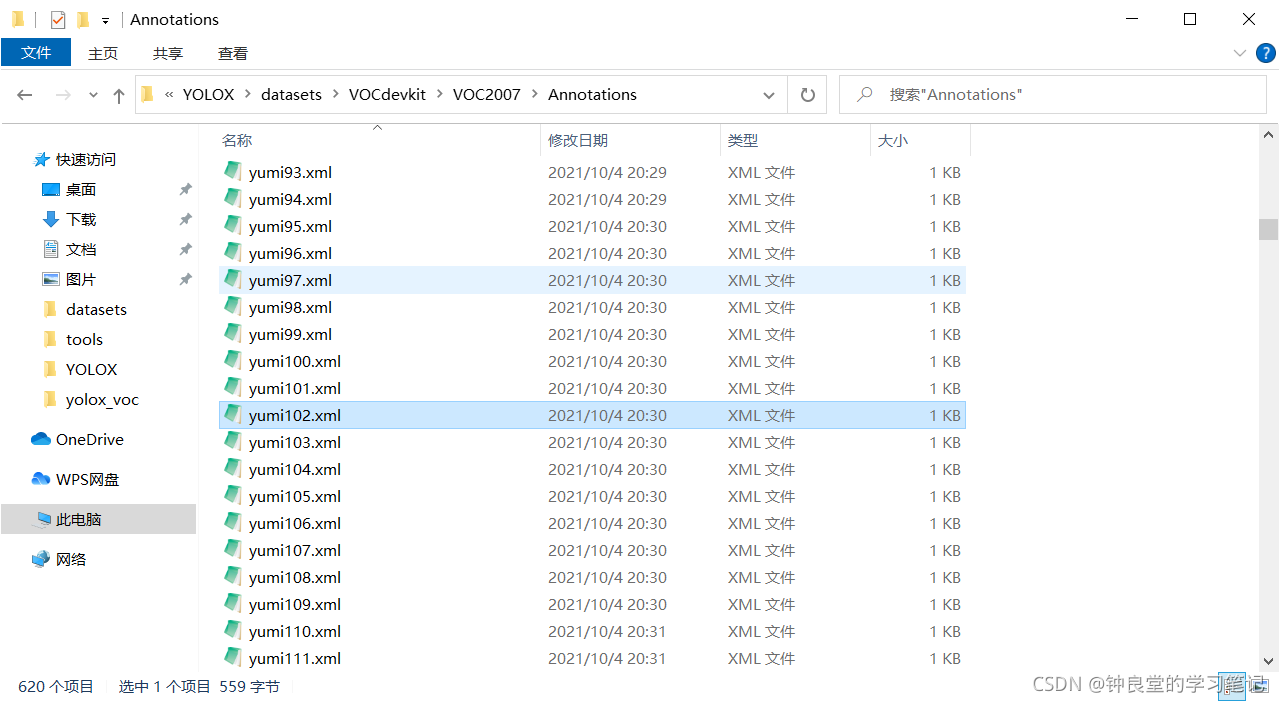Select the file yumi102.xml
This screenshot has width=1280, height=702.
[x=592, y=415]
